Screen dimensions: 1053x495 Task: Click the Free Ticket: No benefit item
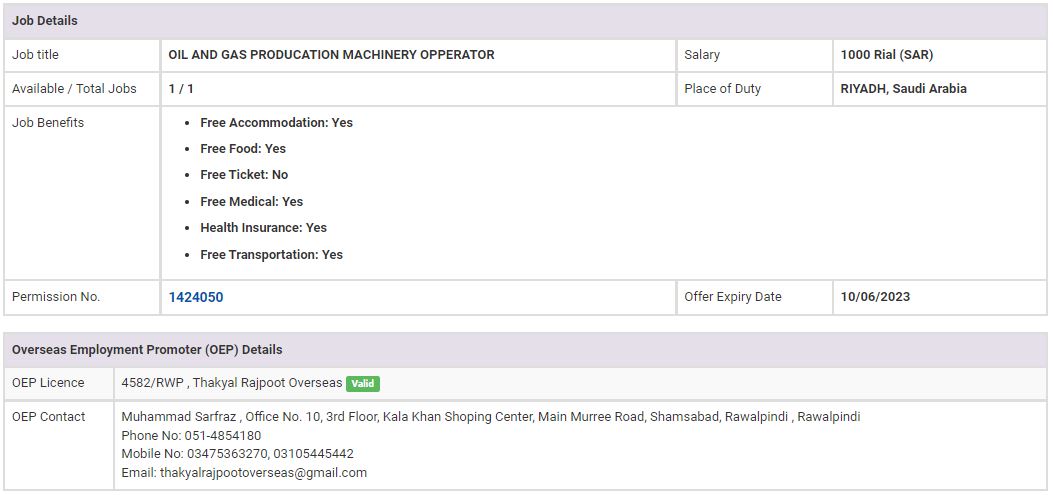point(244,175)
